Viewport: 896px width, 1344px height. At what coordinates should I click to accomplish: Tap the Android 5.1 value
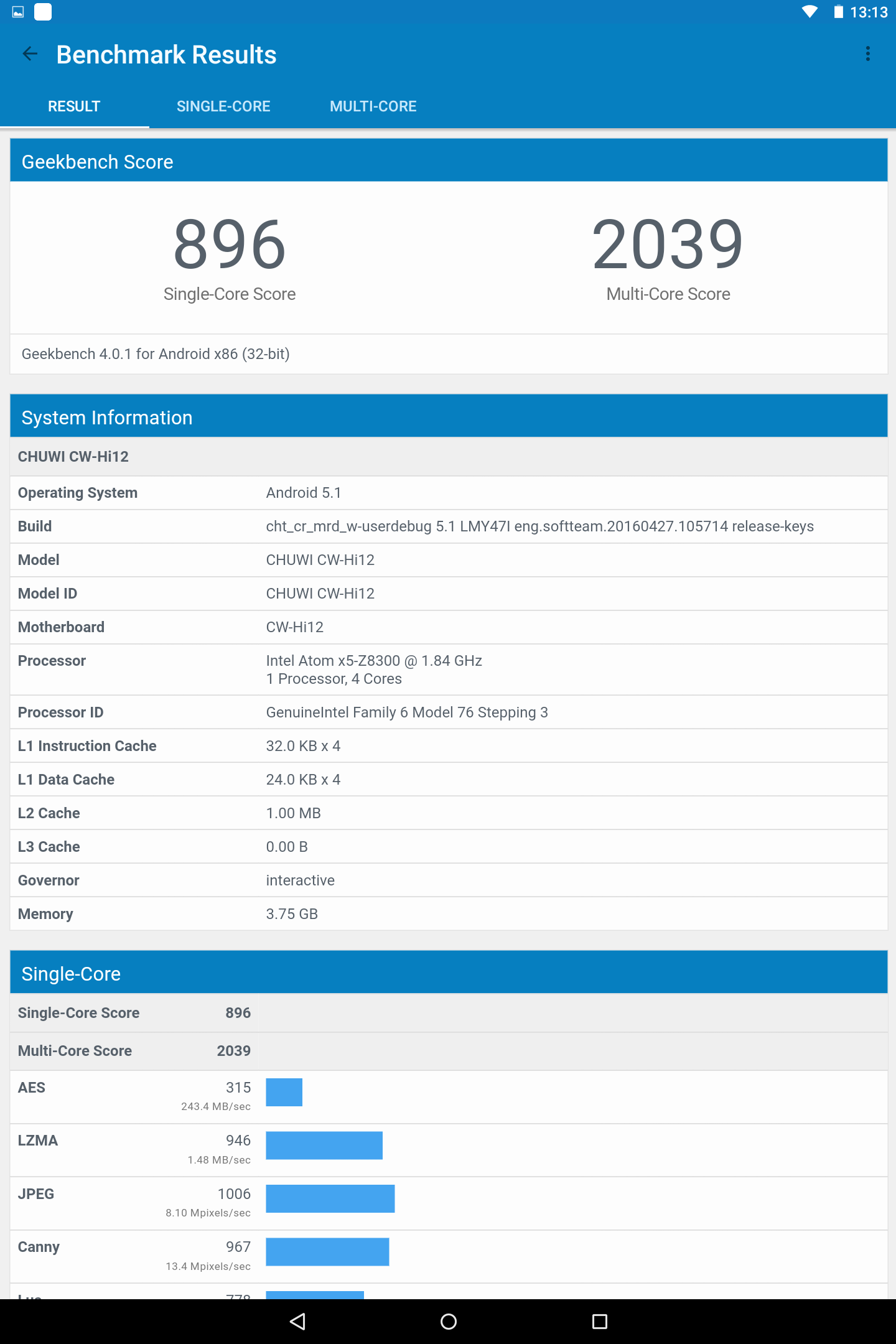304,493
